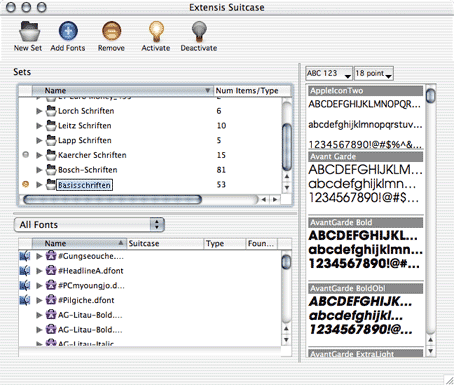Click the New Set toolbar icon

tap(29, 31)
